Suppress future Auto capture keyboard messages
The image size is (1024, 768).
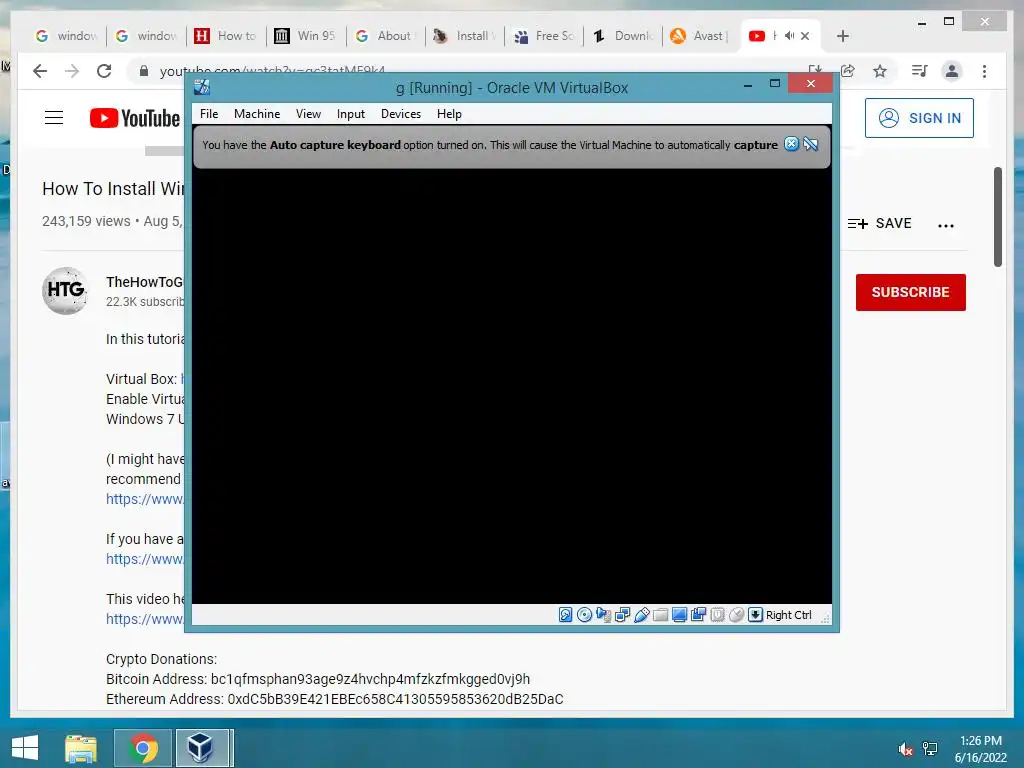tap(810, 144)
